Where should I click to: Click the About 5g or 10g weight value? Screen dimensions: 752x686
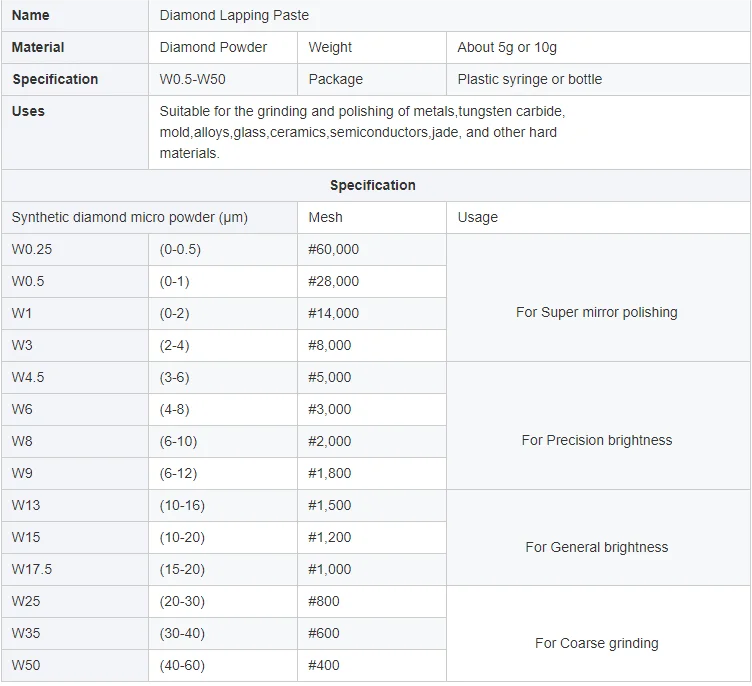pyautogui.click(x=507, y=47)
